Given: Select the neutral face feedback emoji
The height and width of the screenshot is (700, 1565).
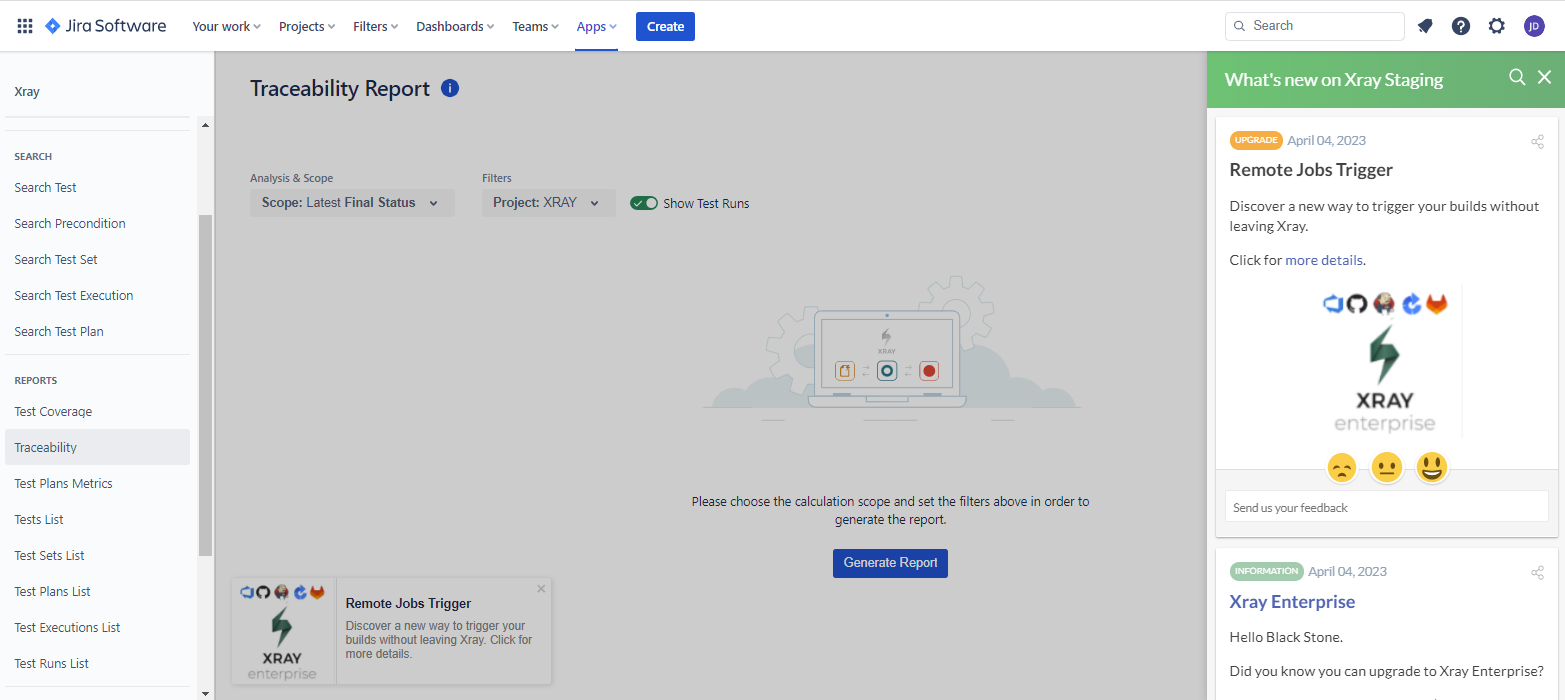Looking at the screenshot, I should (1386, 467).
